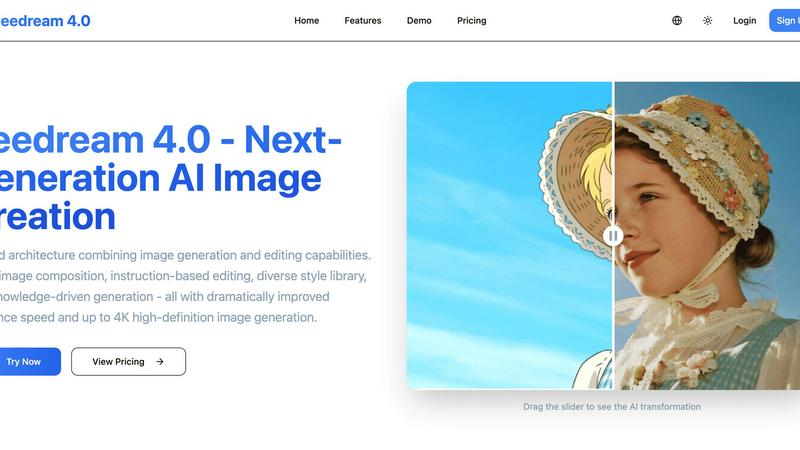Click the comparison slider handle on the image

point(613,236)
